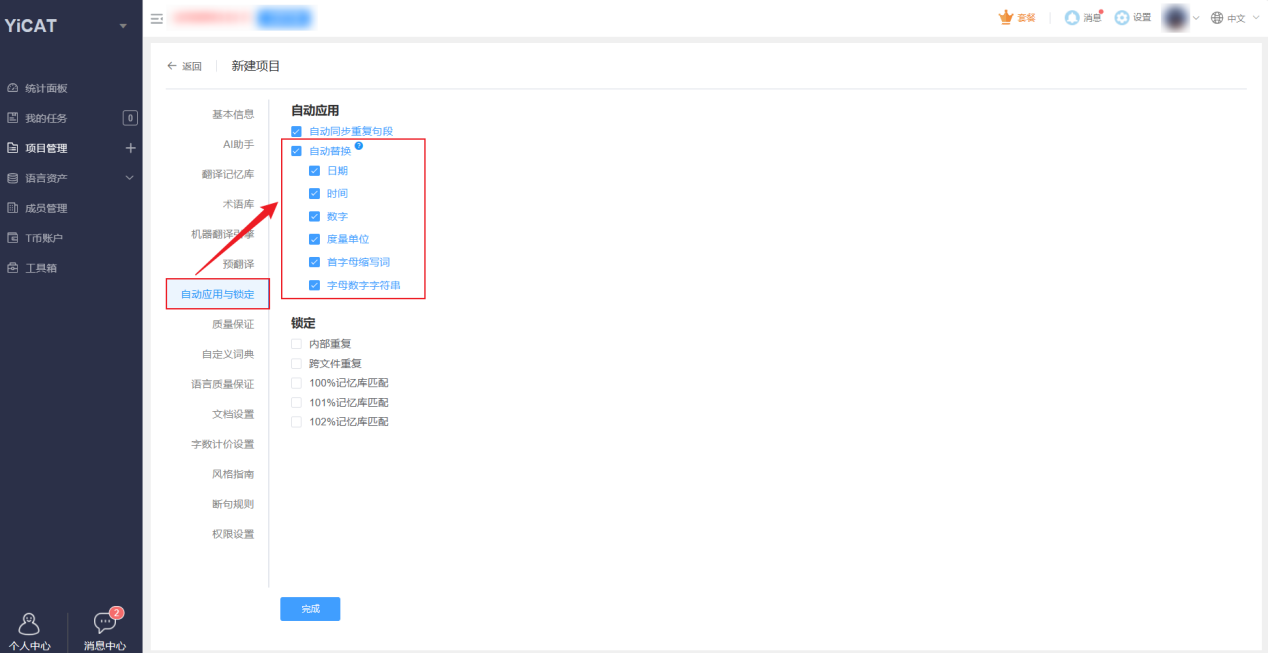Viewport: 1268px width, 653px height.
Task: Click the hamburger menu collapse icon
Action: coord(157,18)
